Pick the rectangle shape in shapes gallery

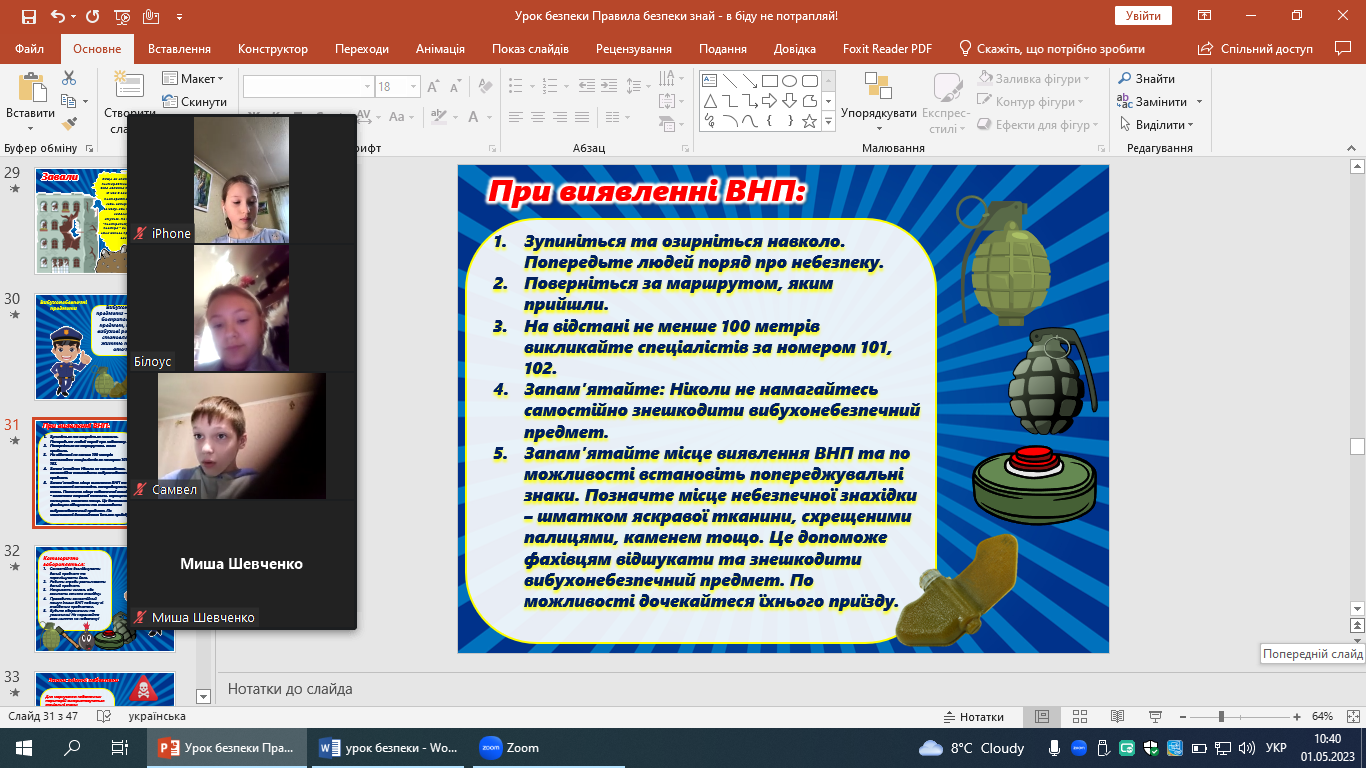pos(769,81)
